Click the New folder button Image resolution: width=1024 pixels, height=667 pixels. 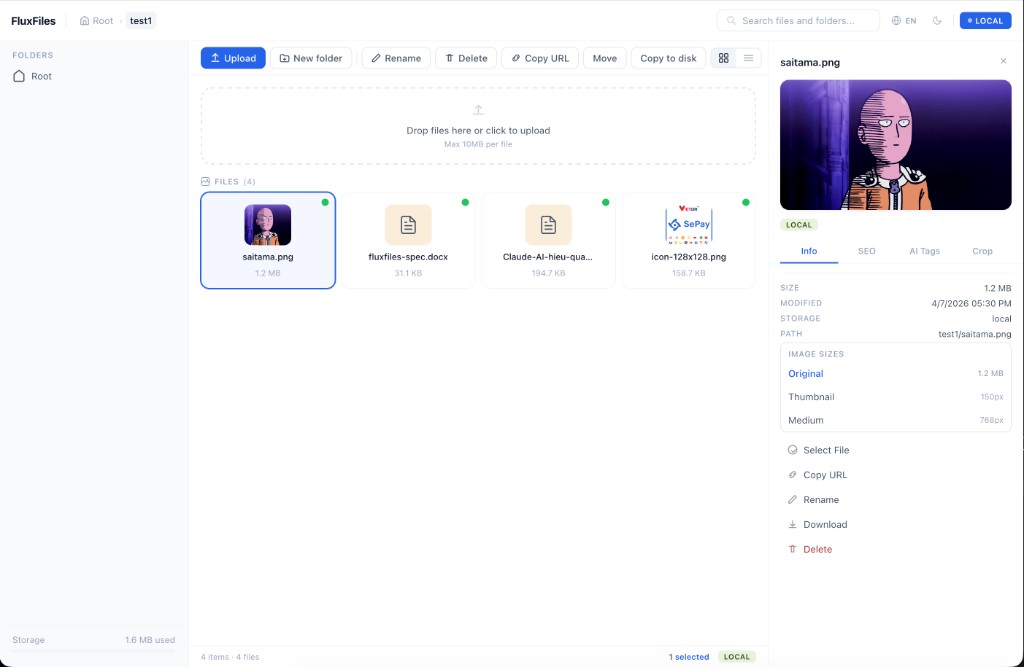(x=311, y=57)
